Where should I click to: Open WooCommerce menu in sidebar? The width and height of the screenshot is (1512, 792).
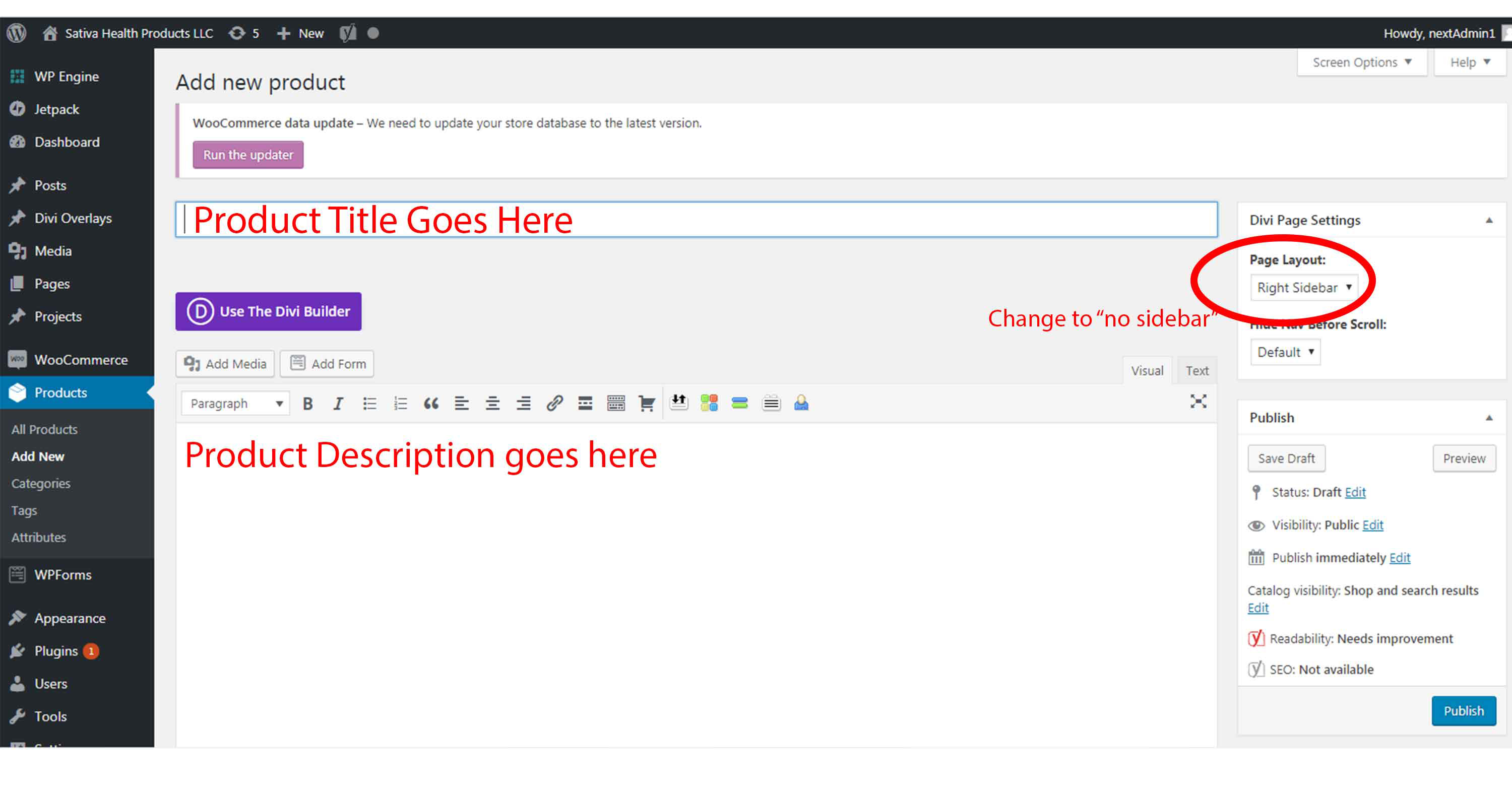[77, 360]
